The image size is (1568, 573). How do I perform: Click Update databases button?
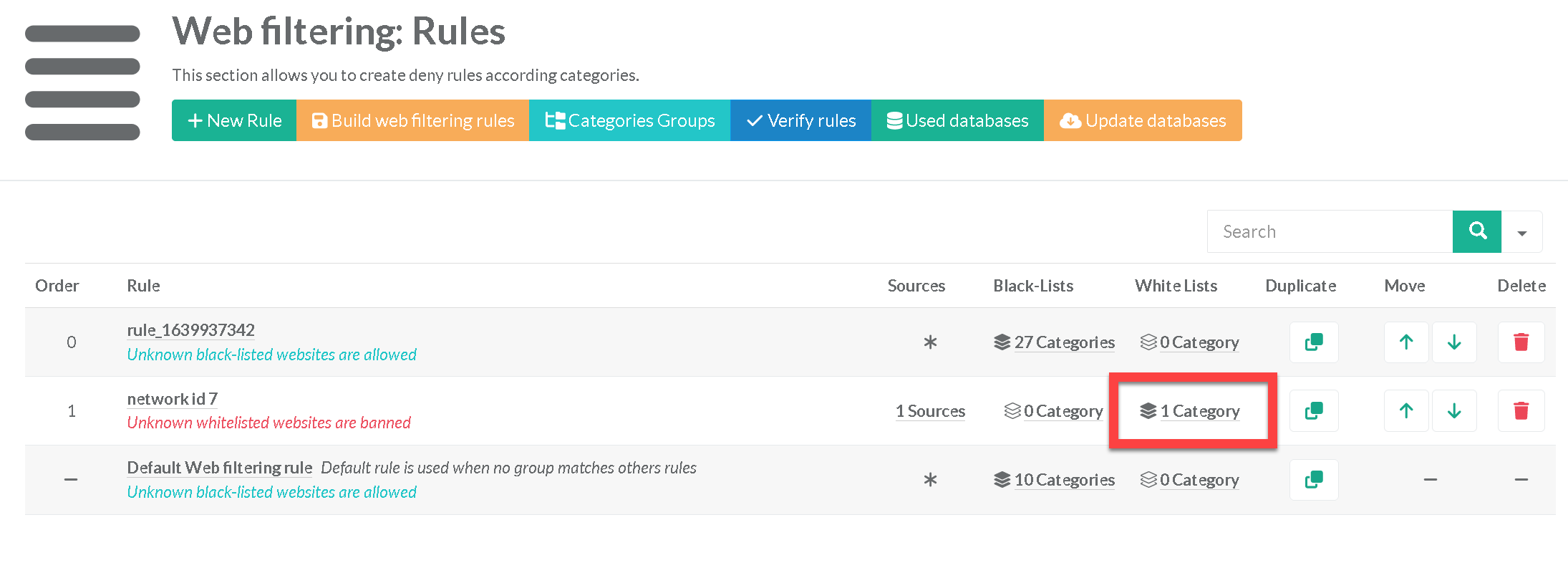click(1143, 120)
